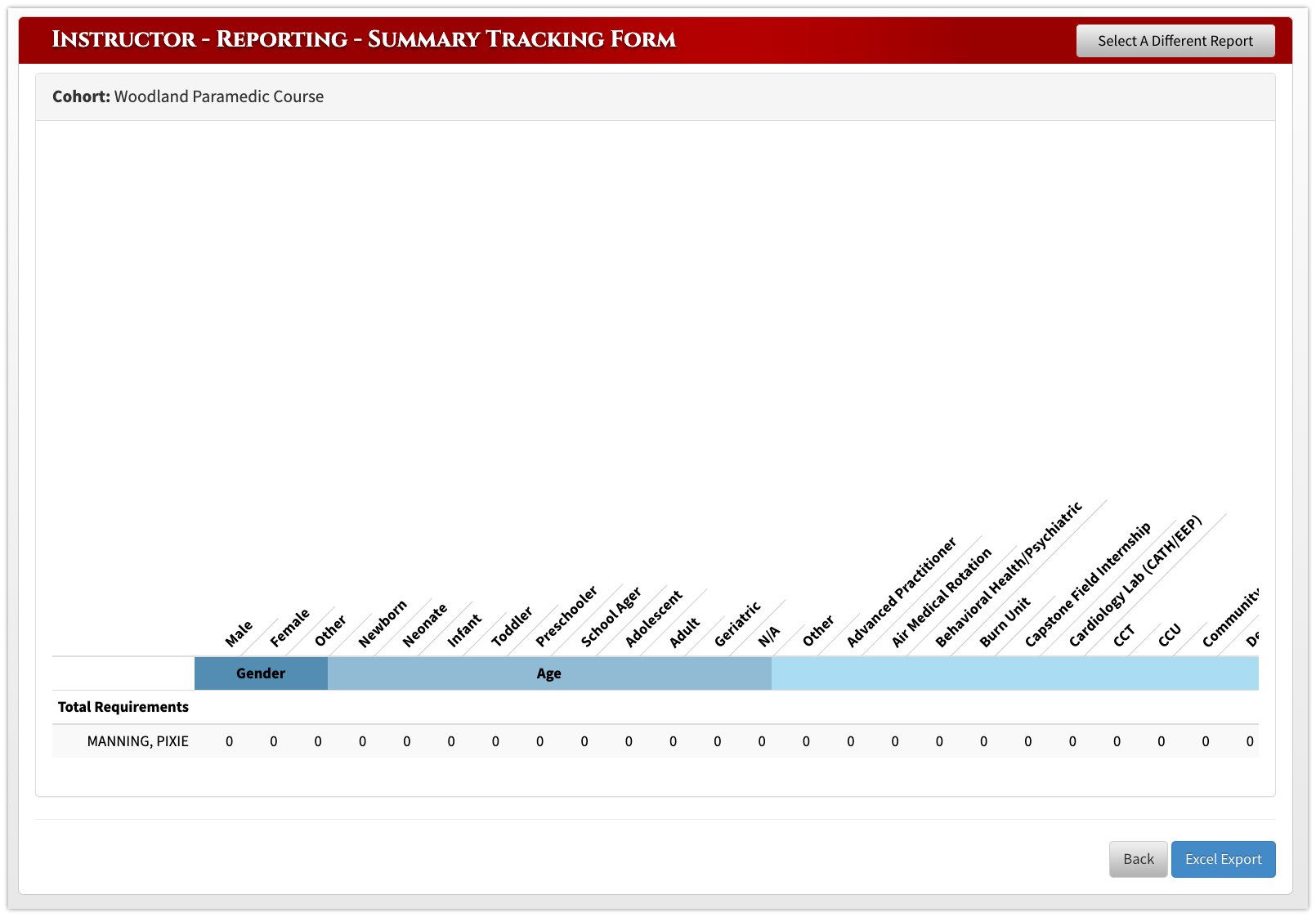
Task: Click the Select A Different Report button
Action: (1175, 41)
